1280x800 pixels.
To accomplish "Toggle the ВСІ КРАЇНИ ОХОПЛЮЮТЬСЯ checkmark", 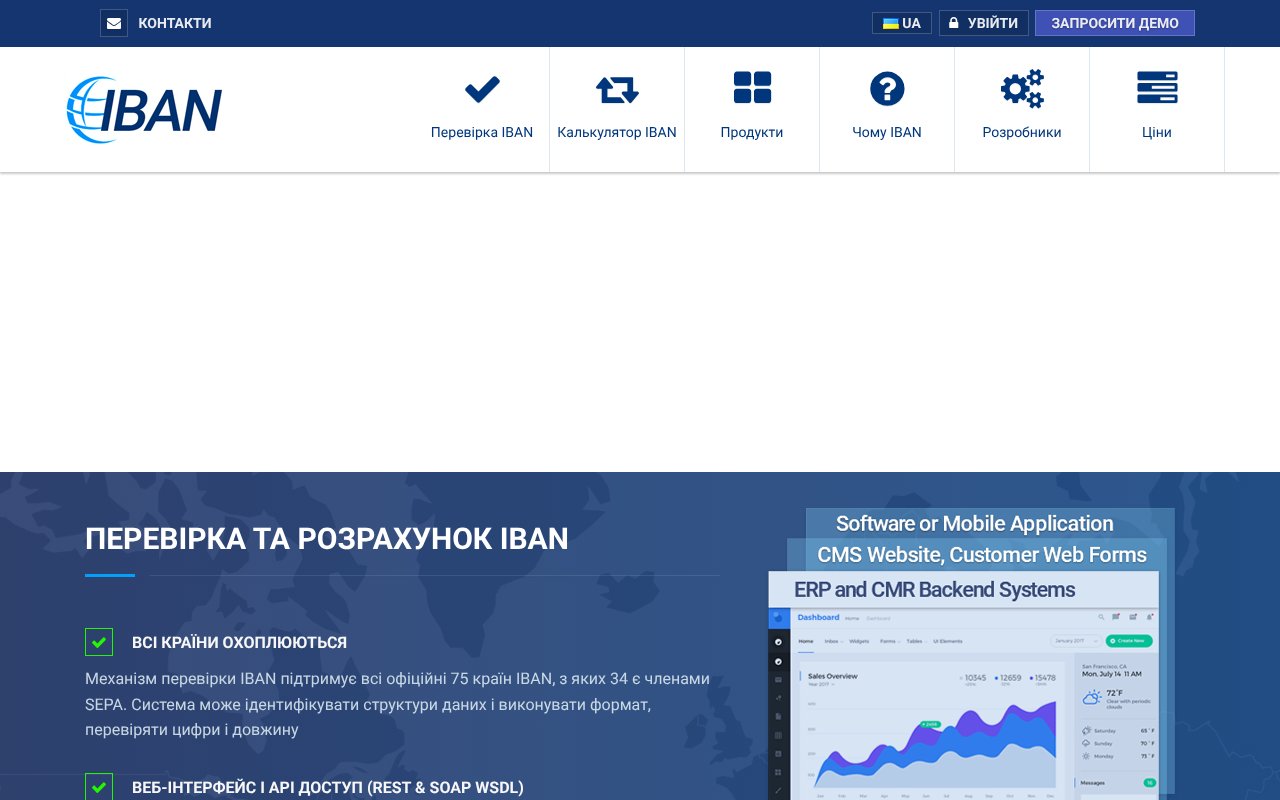I will tap(99, 642).
